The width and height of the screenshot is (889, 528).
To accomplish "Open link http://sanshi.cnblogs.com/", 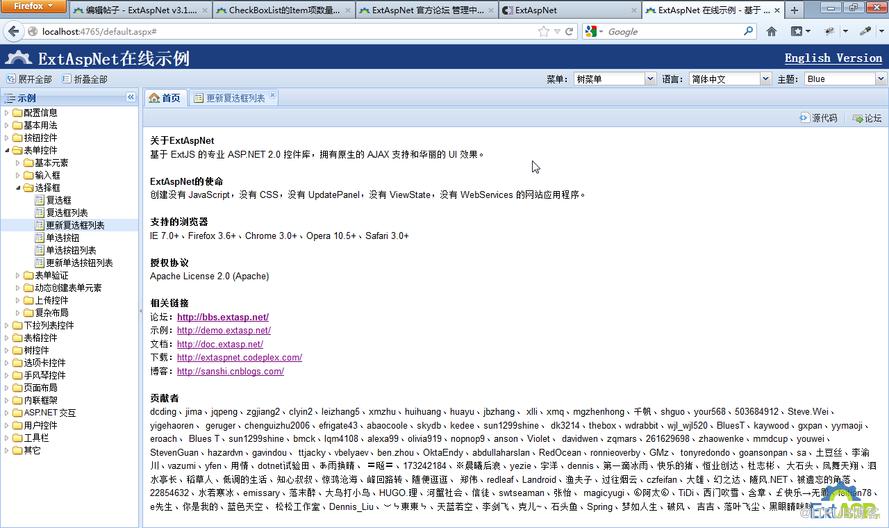I will tap(230, 371).
